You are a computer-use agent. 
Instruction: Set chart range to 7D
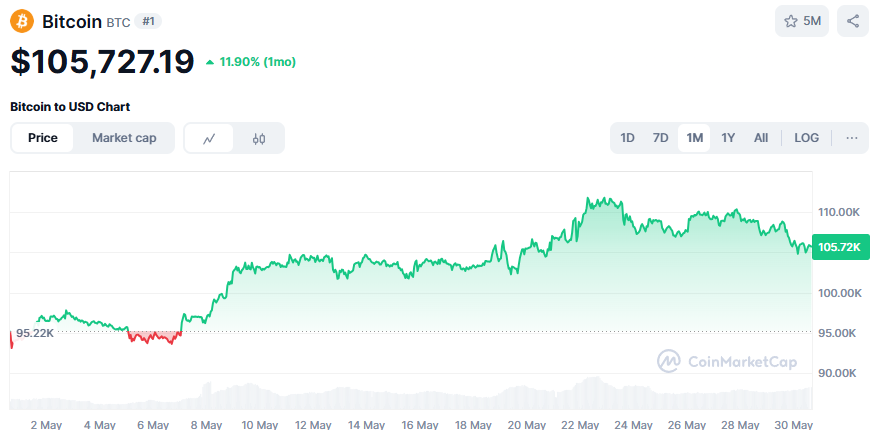tap(660, 138)
